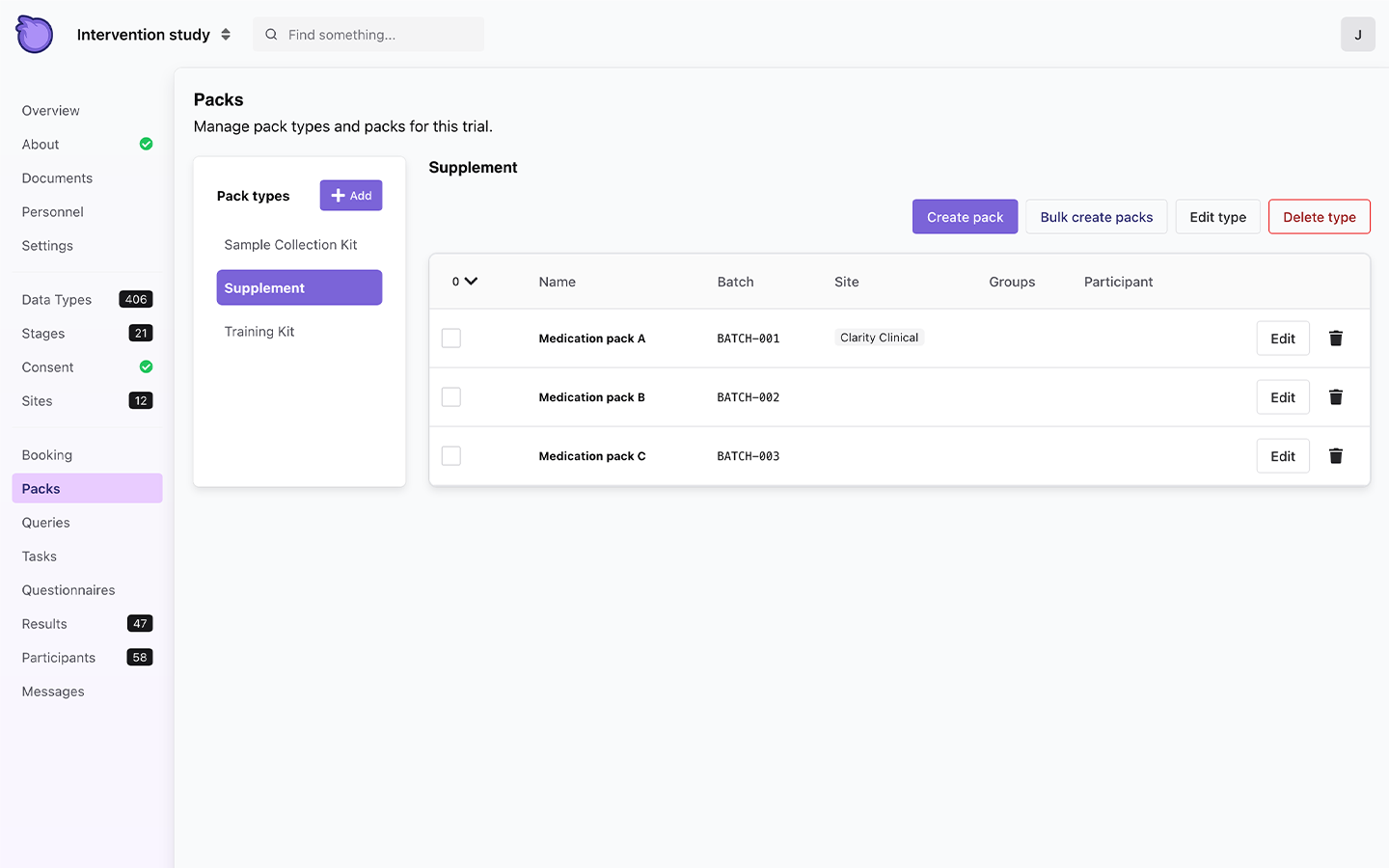Tick the checkbox for Medication pack A
Viewport: 1389px width, 868px height.
point(450,338)
